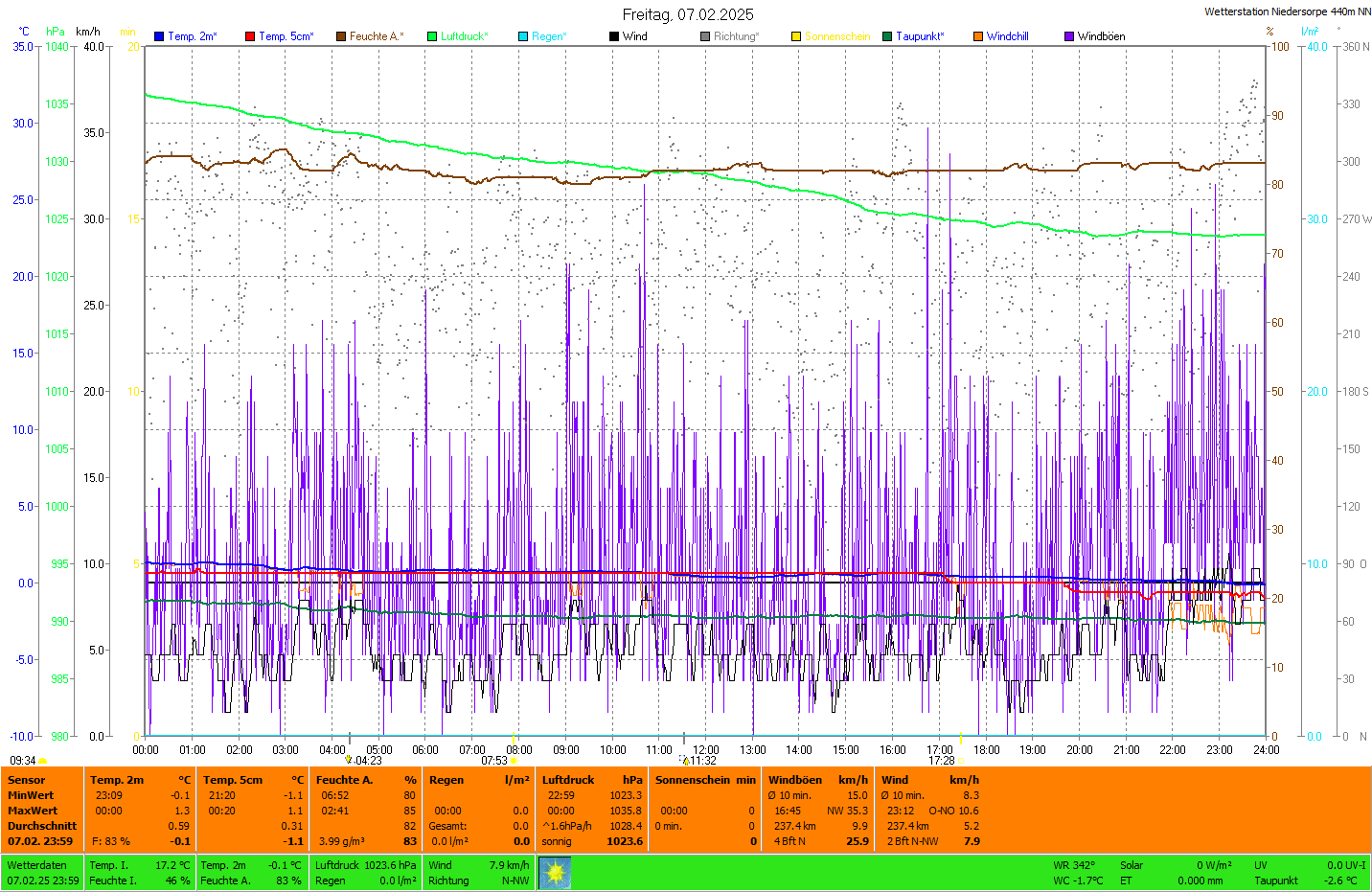
Task: Click the purple Windböen legend square
Action: pyautogui.click(x=1069, y=36)
